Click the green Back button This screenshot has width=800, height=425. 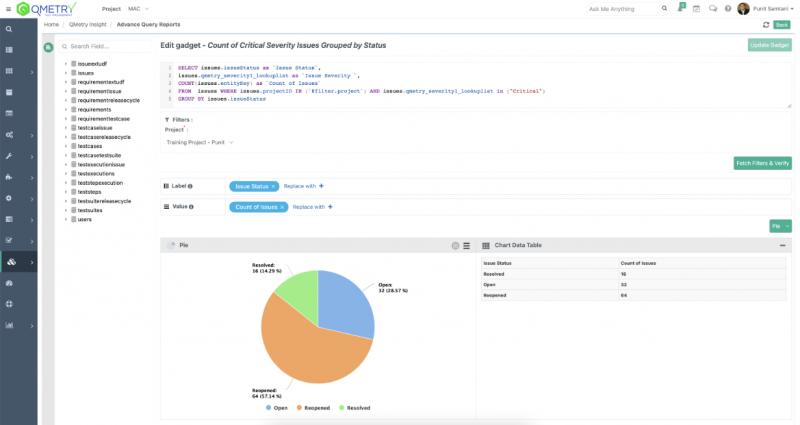pyautogui.click(x=783, y=24)
